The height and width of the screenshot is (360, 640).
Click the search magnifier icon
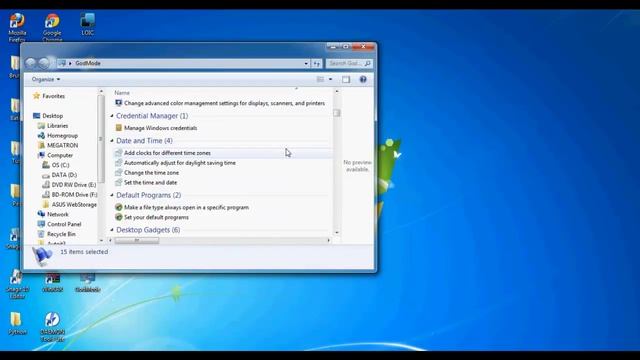[x=367, y=63]
